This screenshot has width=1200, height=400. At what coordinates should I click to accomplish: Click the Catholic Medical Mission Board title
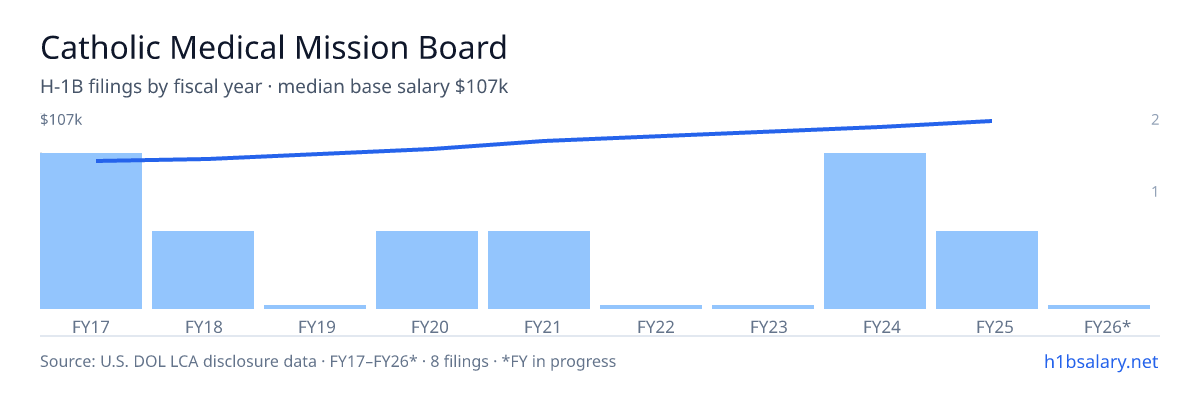(x=273, y=47)
